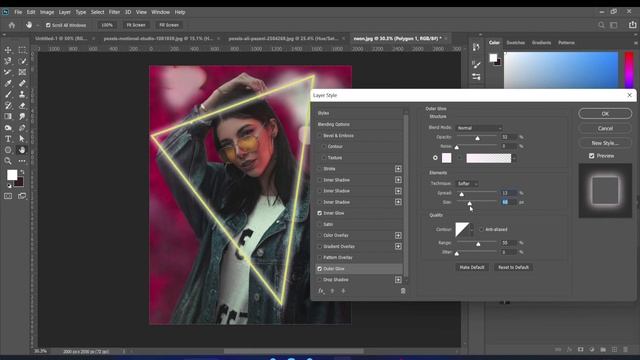Click the fx icon in Layer Style dialog

[321, 291]
